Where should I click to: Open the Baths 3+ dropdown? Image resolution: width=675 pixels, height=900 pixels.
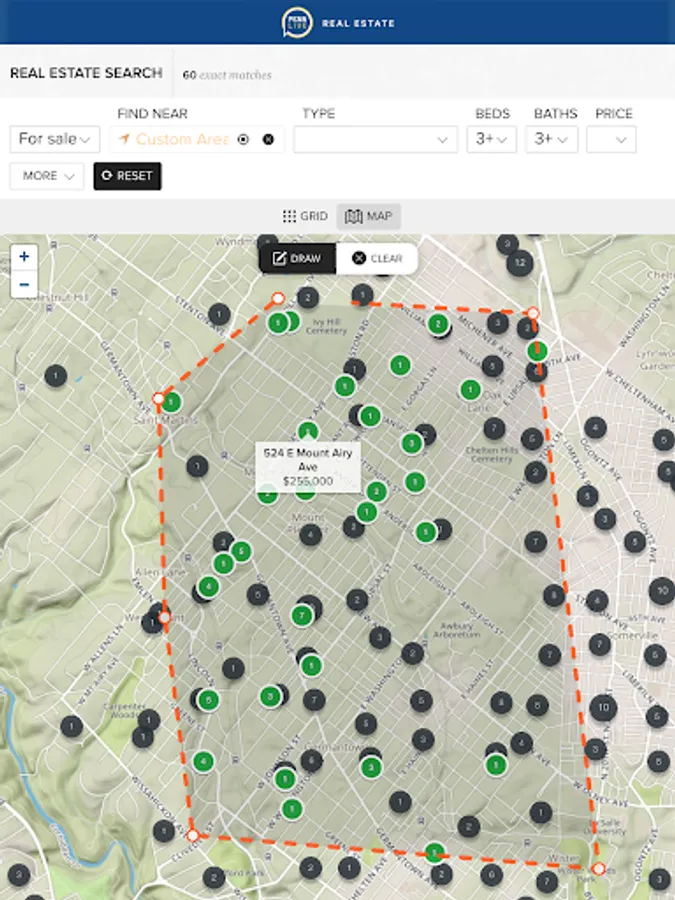pos(551,139)
